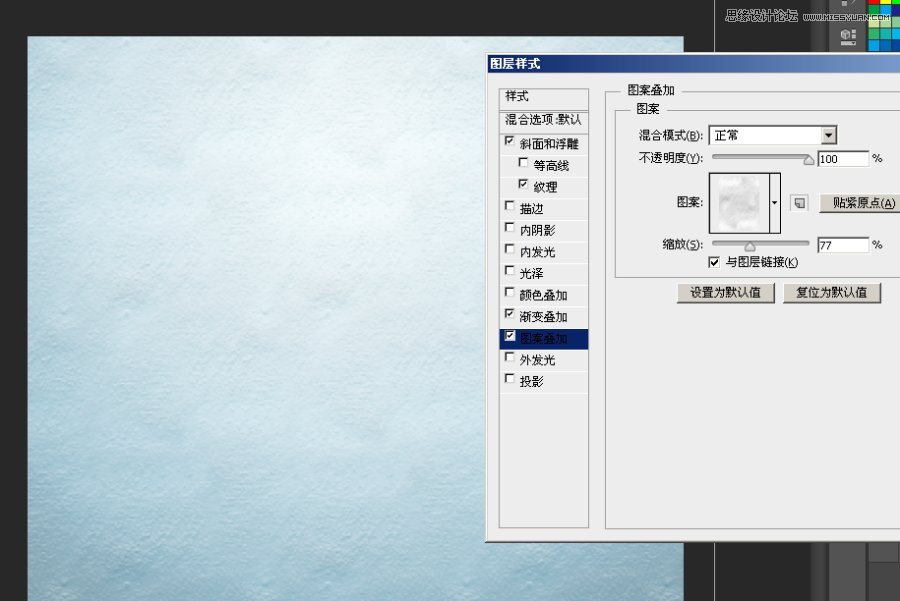Select the 内阴影 style label
900x601 pixels.
pos(537,231)
